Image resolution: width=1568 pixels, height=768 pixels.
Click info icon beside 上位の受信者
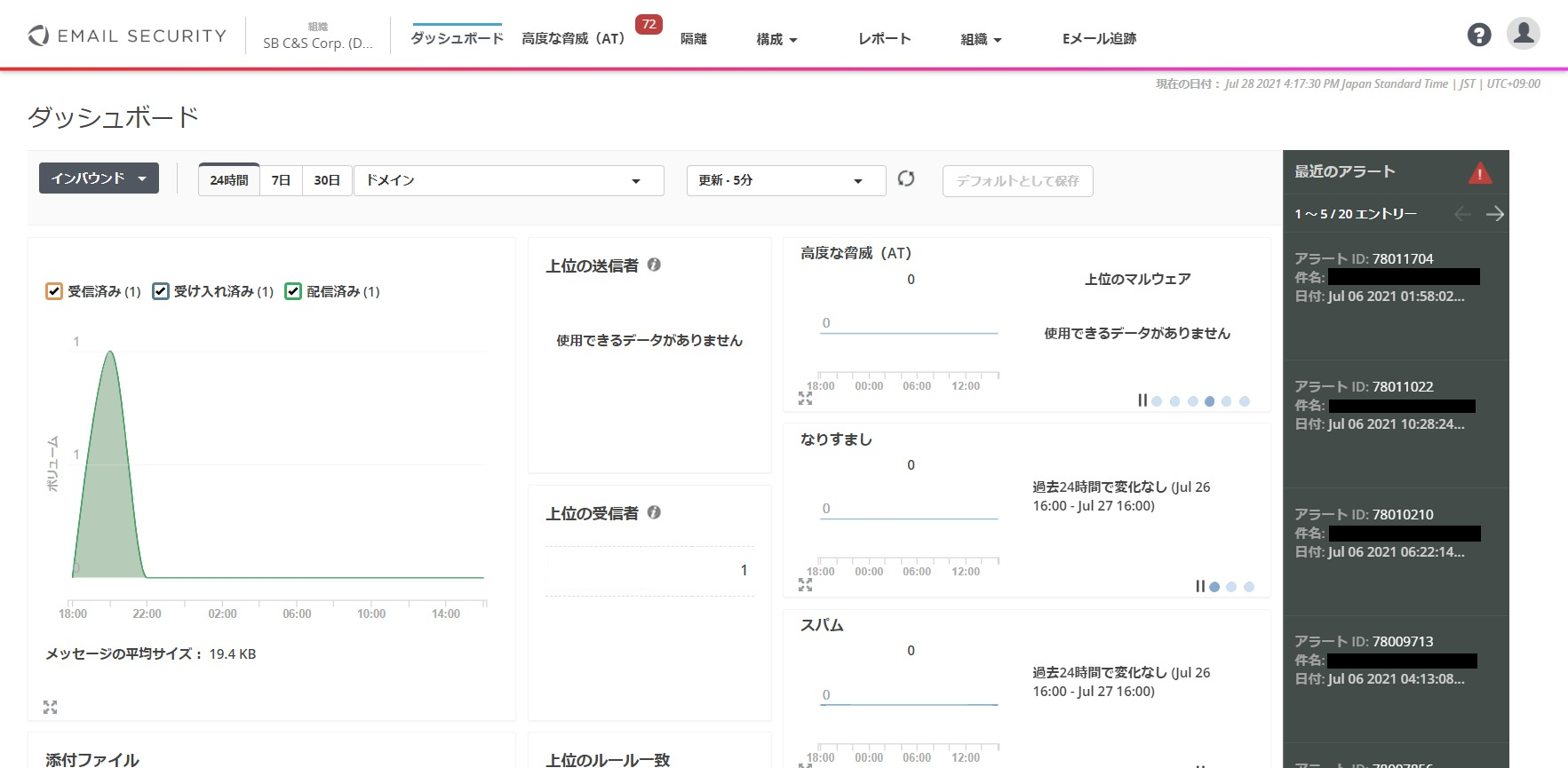pyautogui.click(x=654, y=512)
